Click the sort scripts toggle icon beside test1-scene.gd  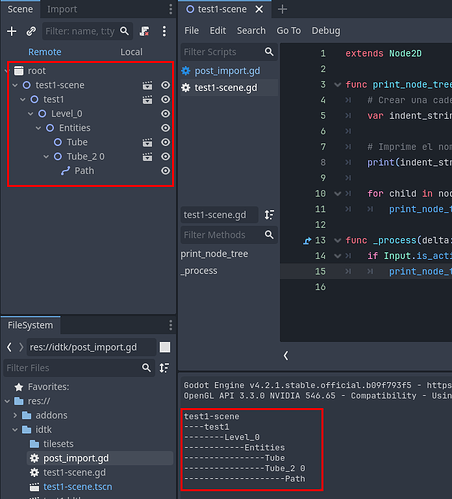point(269,215)
